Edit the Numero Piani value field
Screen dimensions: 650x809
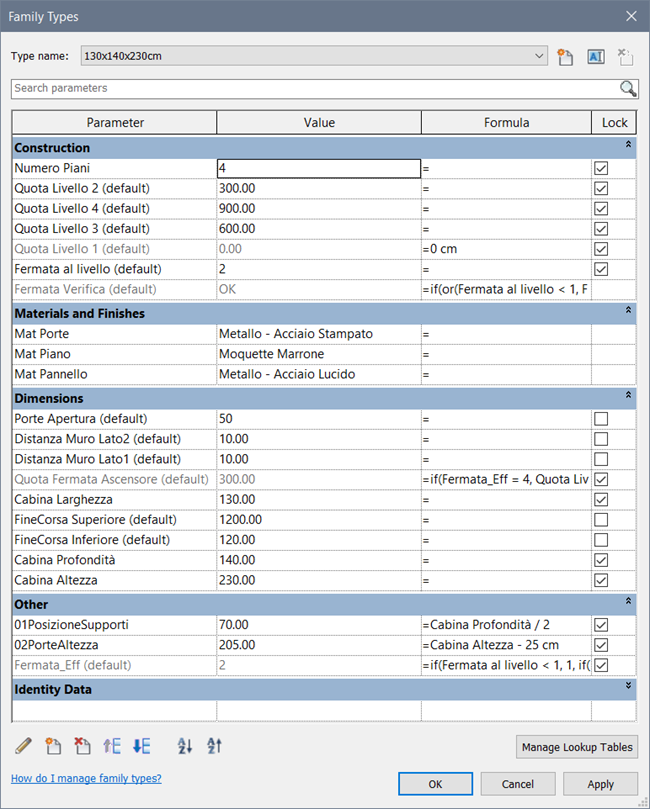[319, 168]
